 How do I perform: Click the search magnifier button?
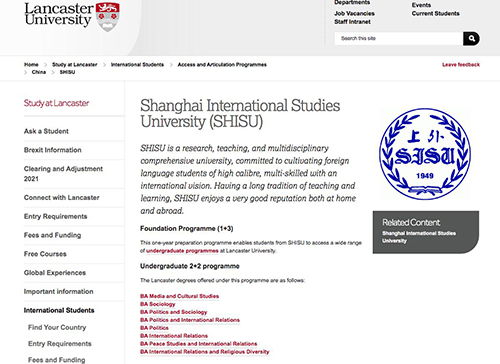[x=471, y=39]
